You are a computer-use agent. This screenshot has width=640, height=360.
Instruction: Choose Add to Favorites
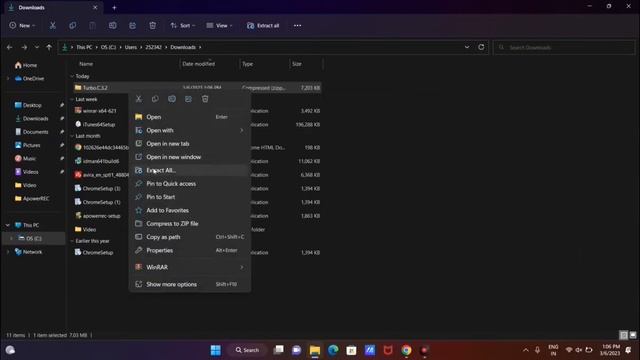tap(189, 210)
